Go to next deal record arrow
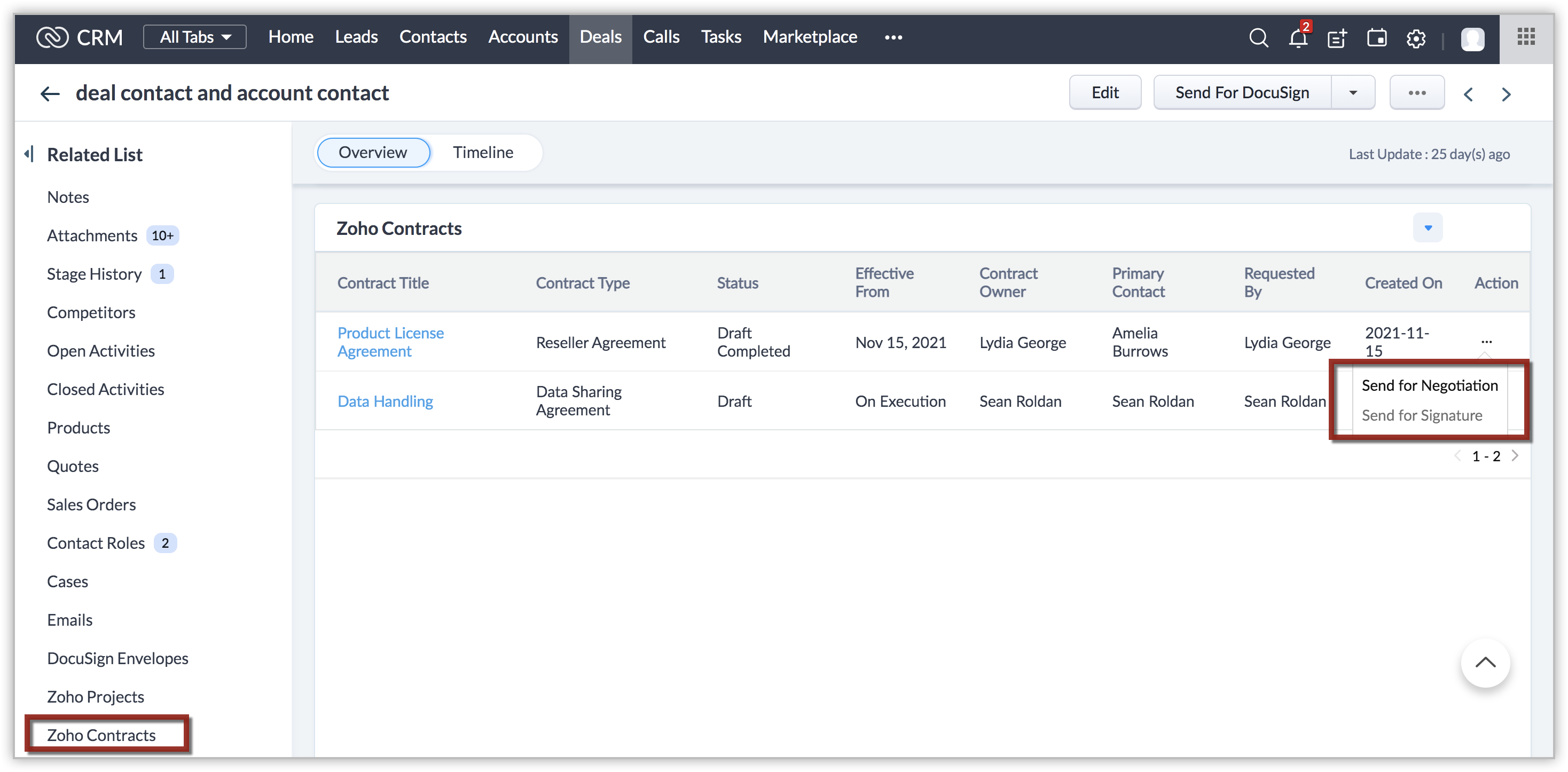 [1506, 94]
